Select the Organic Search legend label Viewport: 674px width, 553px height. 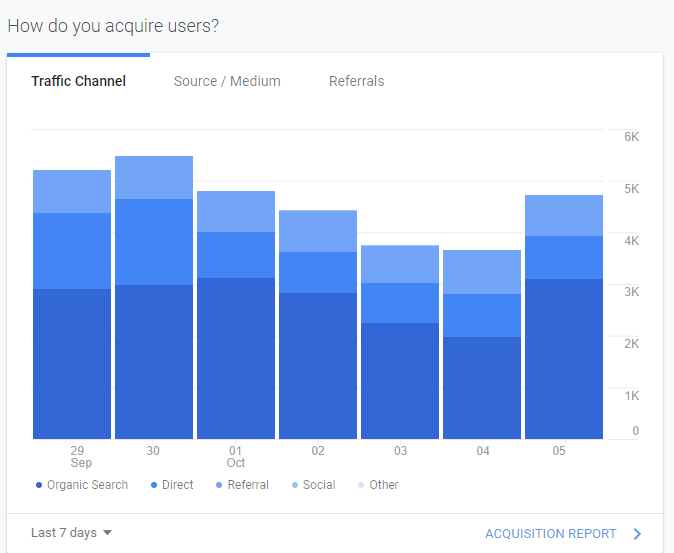pos(87,485)
